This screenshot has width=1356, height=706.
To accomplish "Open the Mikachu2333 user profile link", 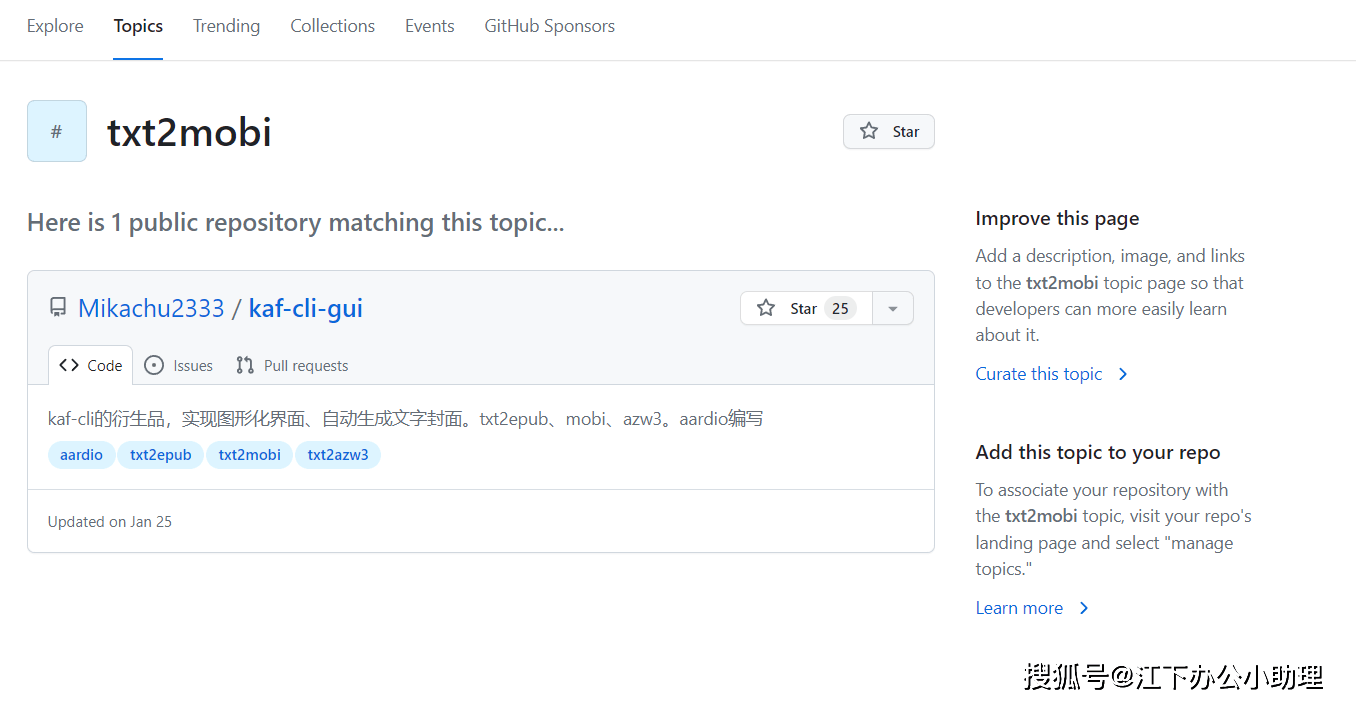I will 151,308.
